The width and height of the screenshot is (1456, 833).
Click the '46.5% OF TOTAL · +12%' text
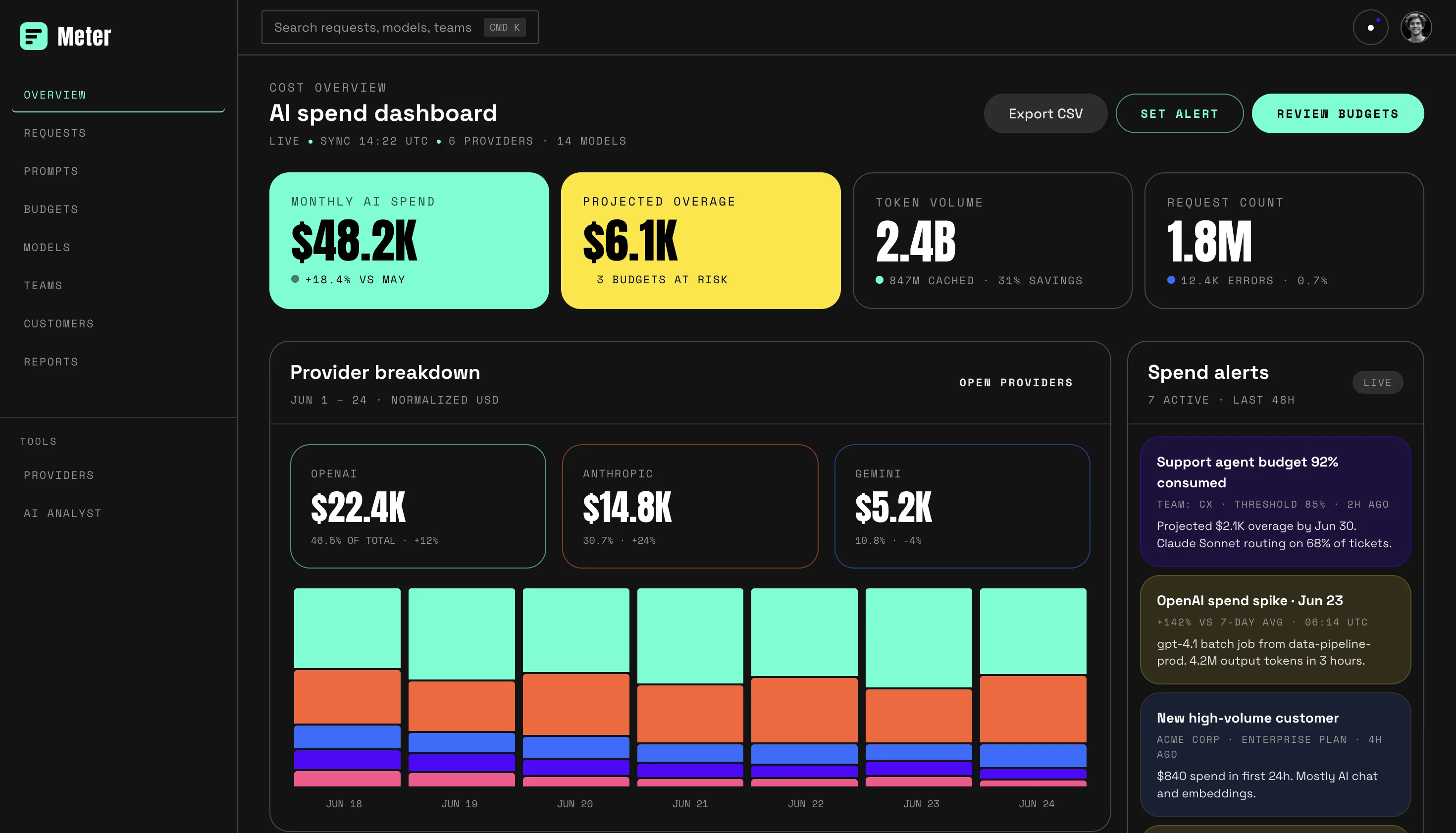click(374, 541)
